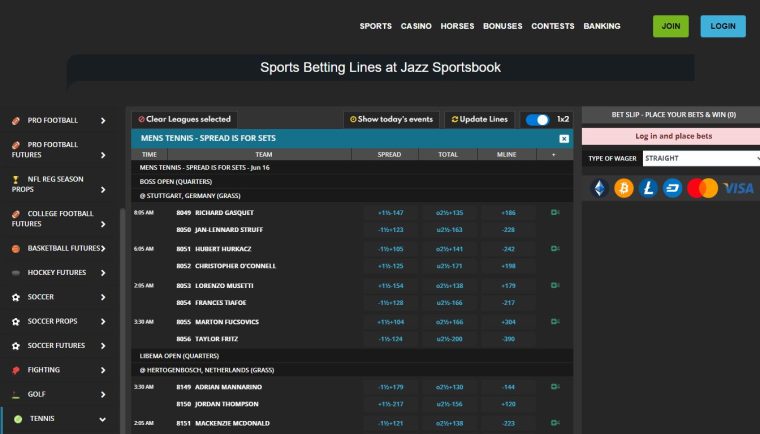Click Clear Leagues selected button
760x434 pixels.
coord(185,119)
